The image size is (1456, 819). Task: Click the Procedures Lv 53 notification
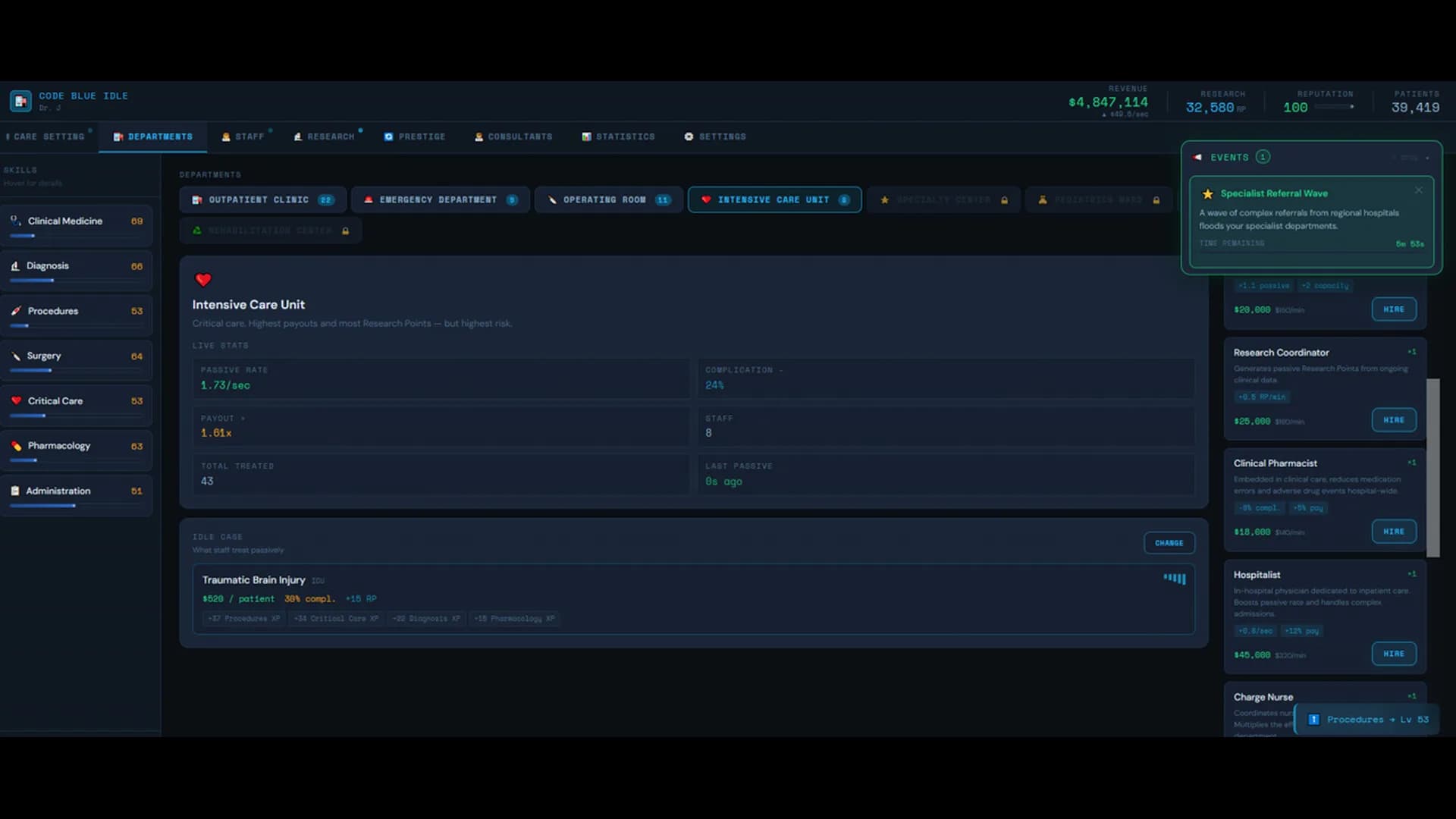(x=1367, y=720)
